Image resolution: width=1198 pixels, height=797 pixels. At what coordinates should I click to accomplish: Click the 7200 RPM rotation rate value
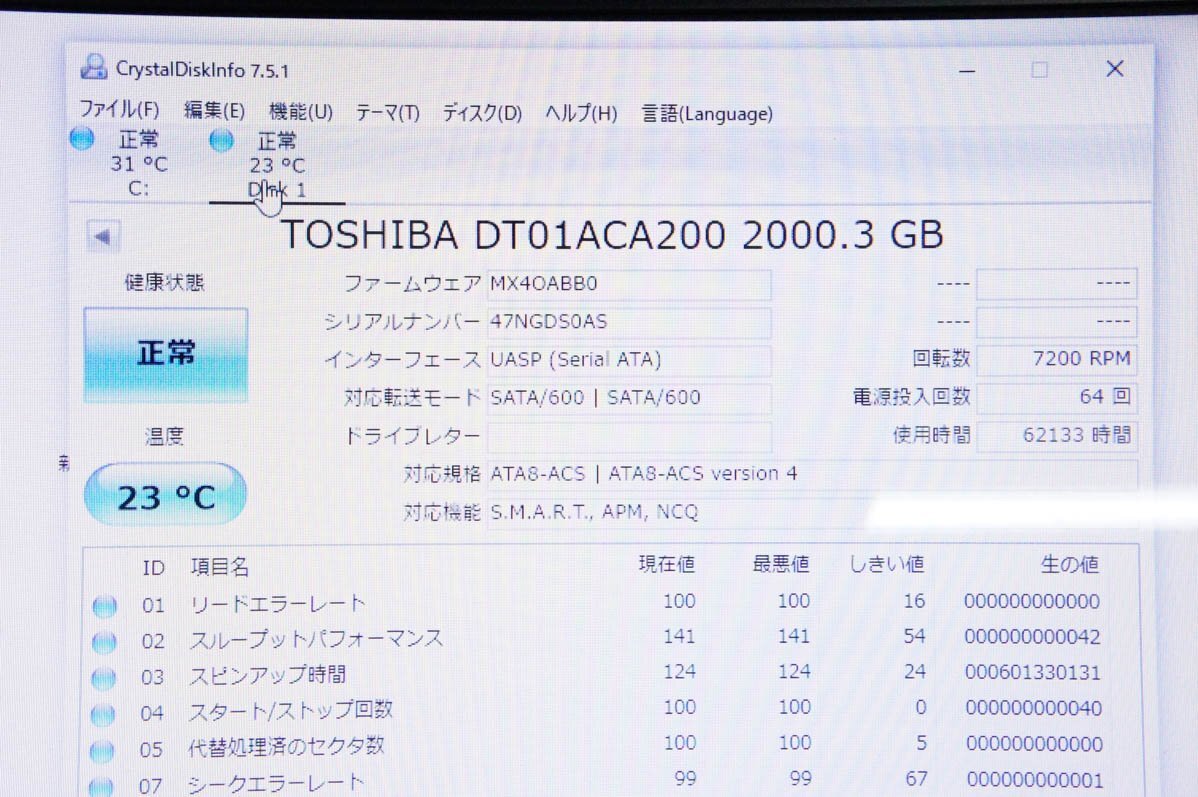1057,359
